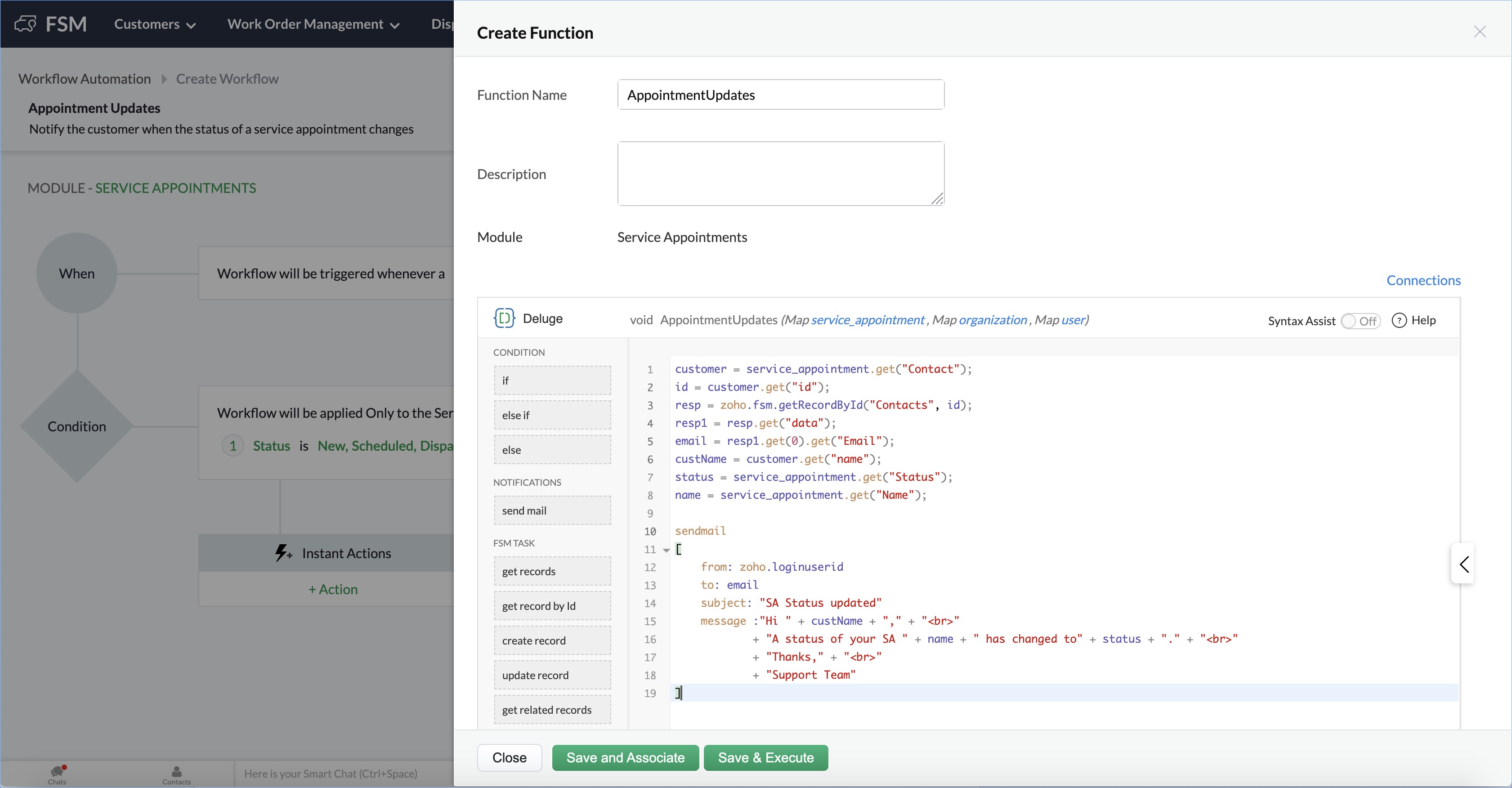Expand the Work Order Management menu

(x=313, y=24)
